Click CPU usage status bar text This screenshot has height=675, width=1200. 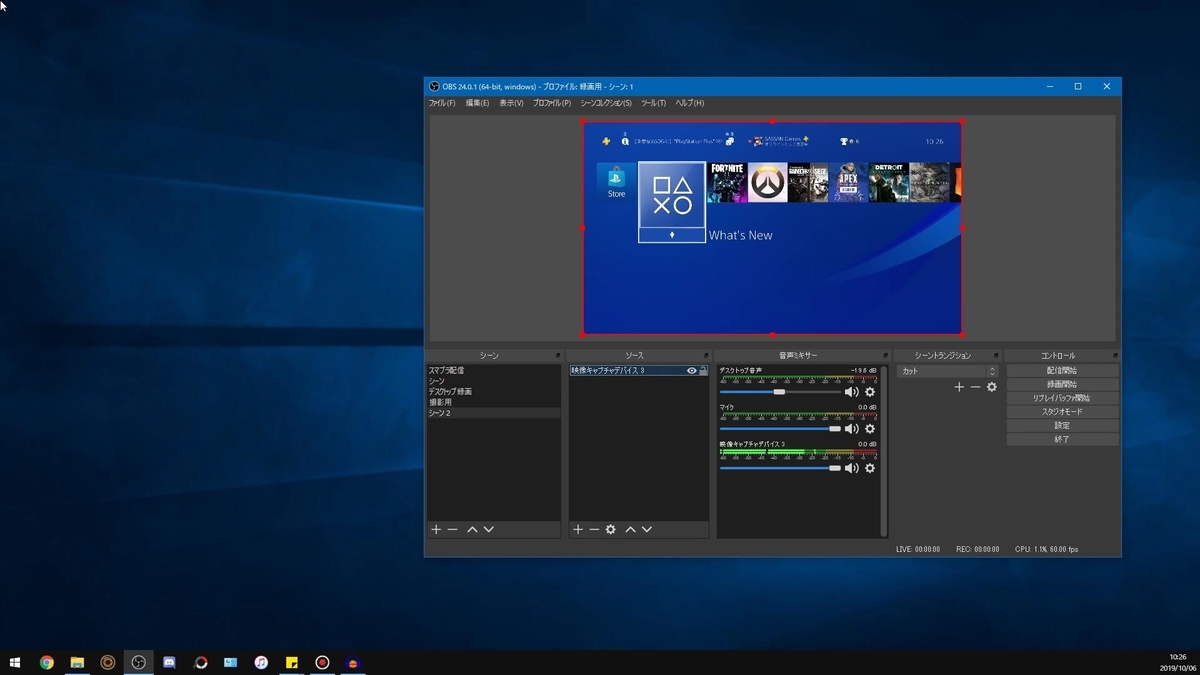click(1047, 549)
